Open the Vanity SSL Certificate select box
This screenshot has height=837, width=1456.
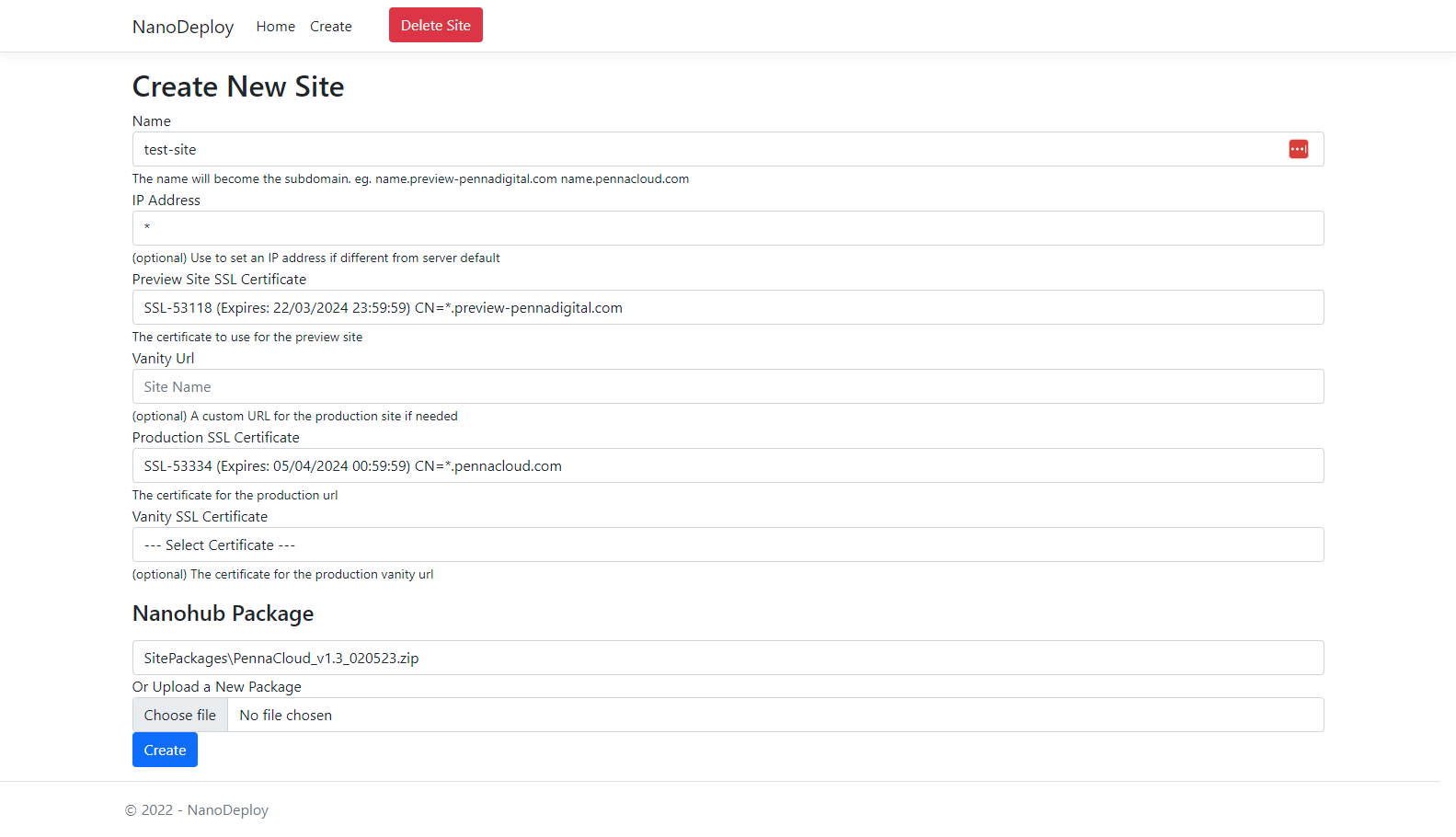point(727,545)
